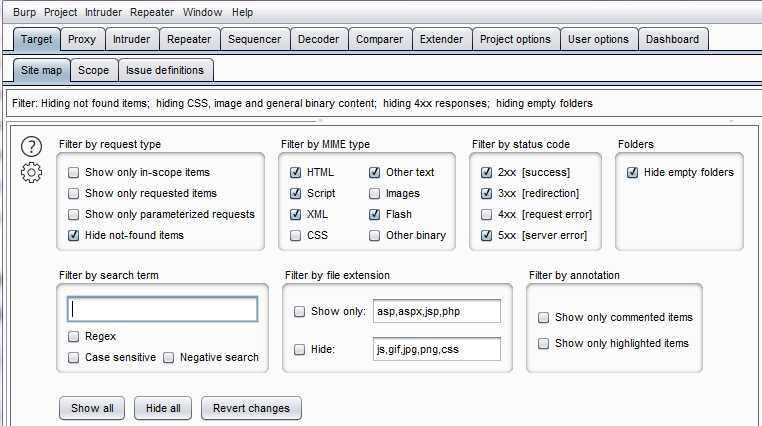
Task: Enable Regex search option
Action: click(73, 336)
